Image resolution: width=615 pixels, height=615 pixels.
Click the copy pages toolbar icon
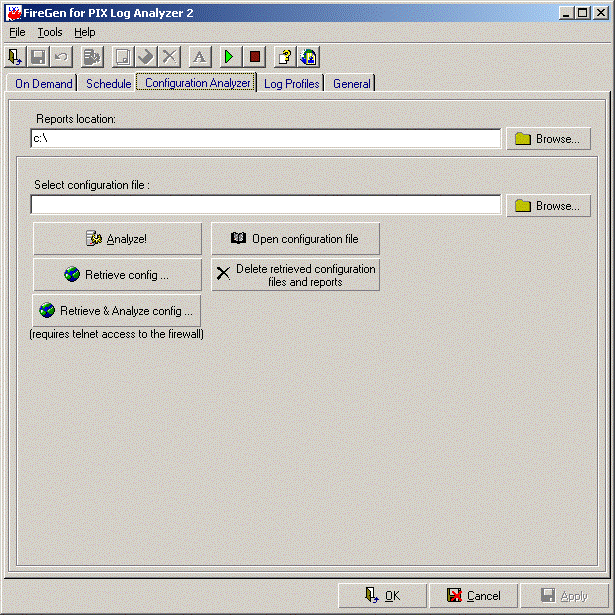[x=123, y=57]
